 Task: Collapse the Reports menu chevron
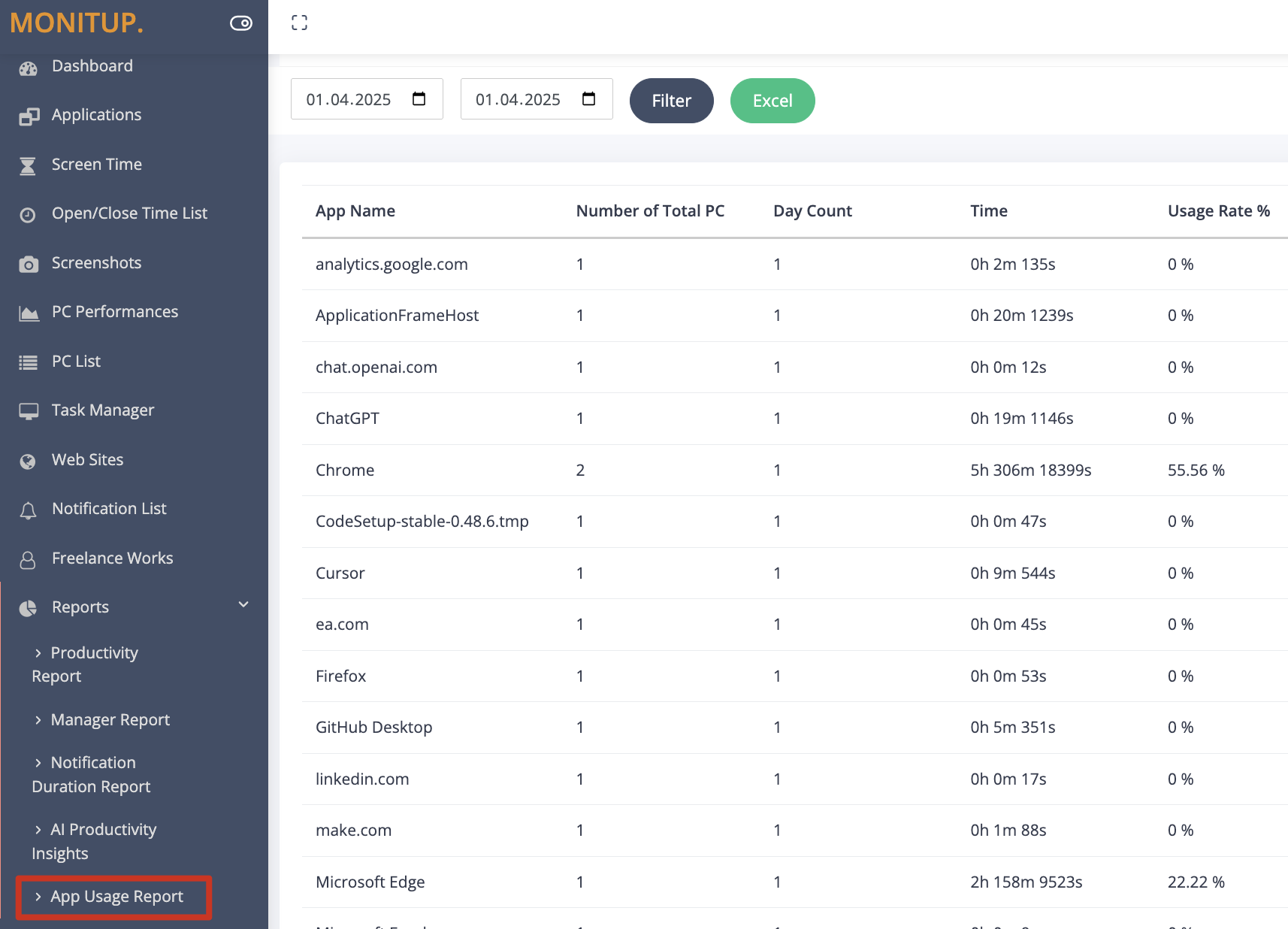point(243,604)
